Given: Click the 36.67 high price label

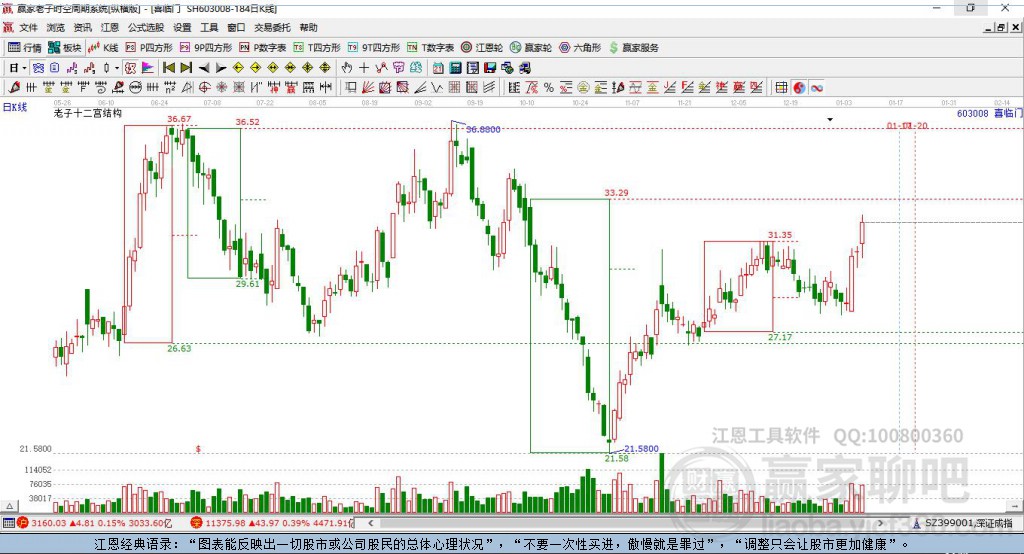Looking at the screenshot, I should click(x=179, y=119).
